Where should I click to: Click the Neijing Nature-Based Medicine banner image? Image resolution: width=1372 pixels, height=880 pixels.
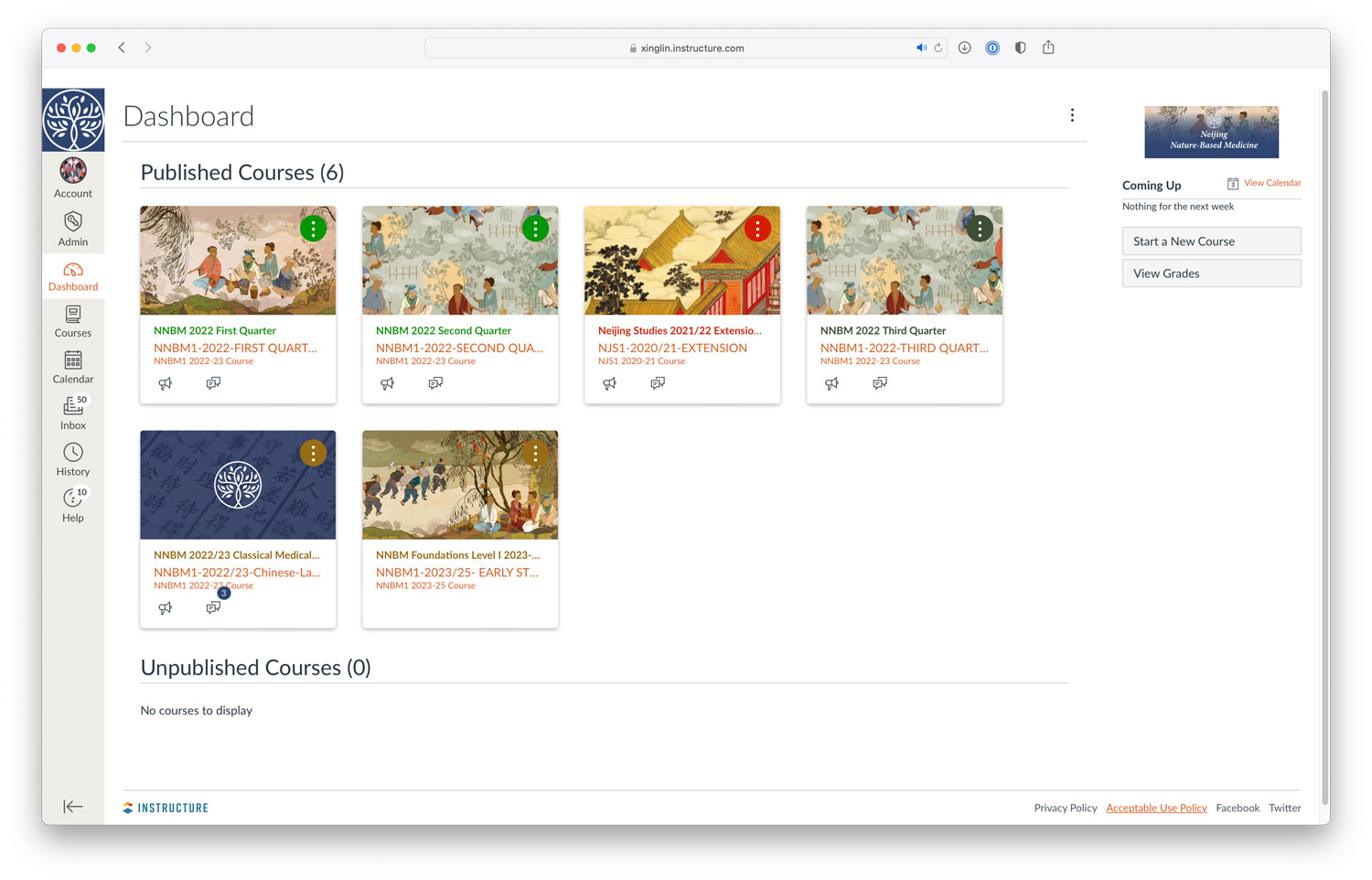point(1211,132)
